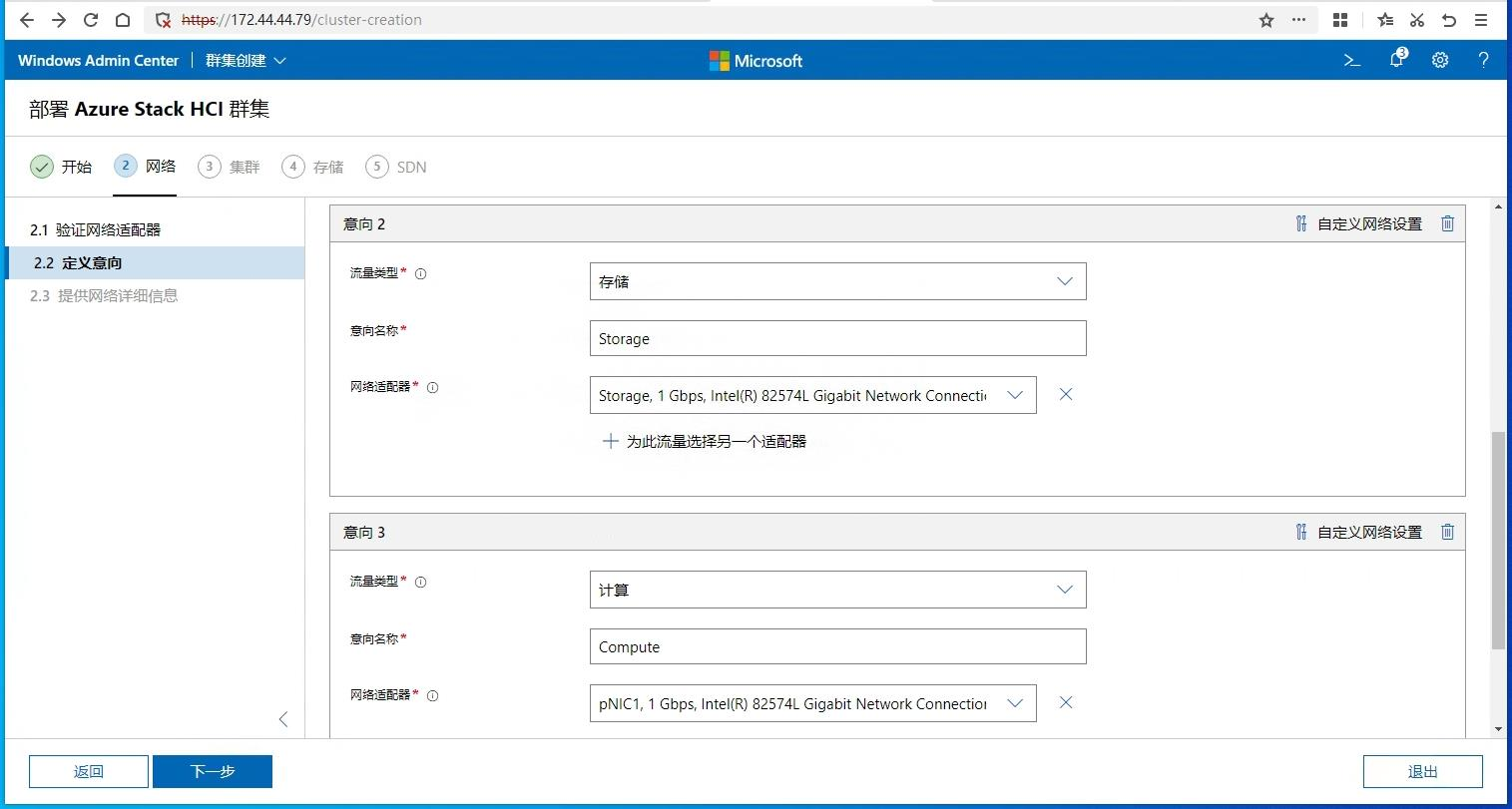The image size is (1512, 809).
Task: Open 流量类型 dropdown showing 计算
Action: click(x=837, y=590)
